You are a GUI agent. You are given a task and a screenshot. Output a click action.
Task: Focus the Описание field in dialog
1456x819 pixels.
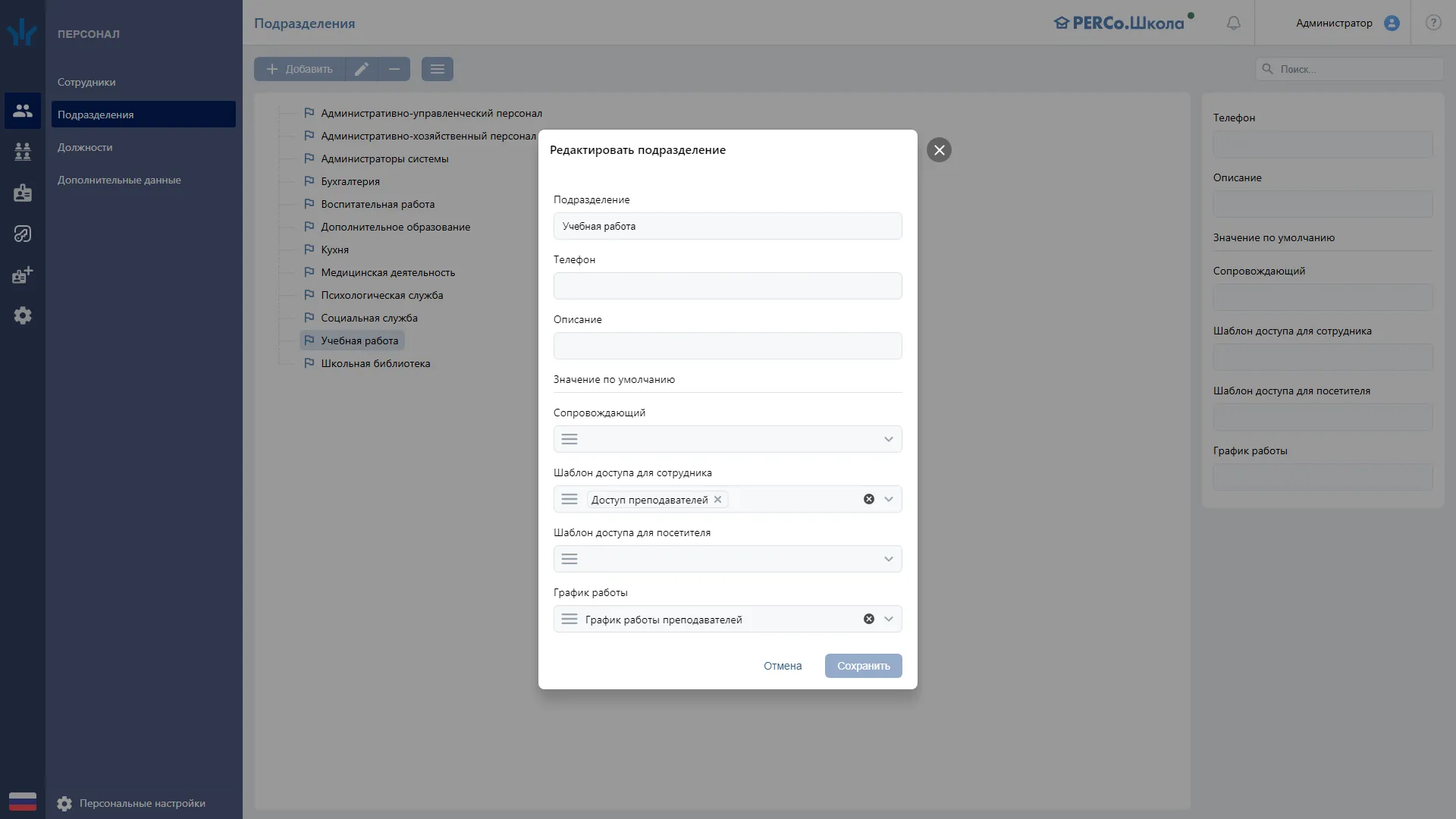[x=727, y=346]
